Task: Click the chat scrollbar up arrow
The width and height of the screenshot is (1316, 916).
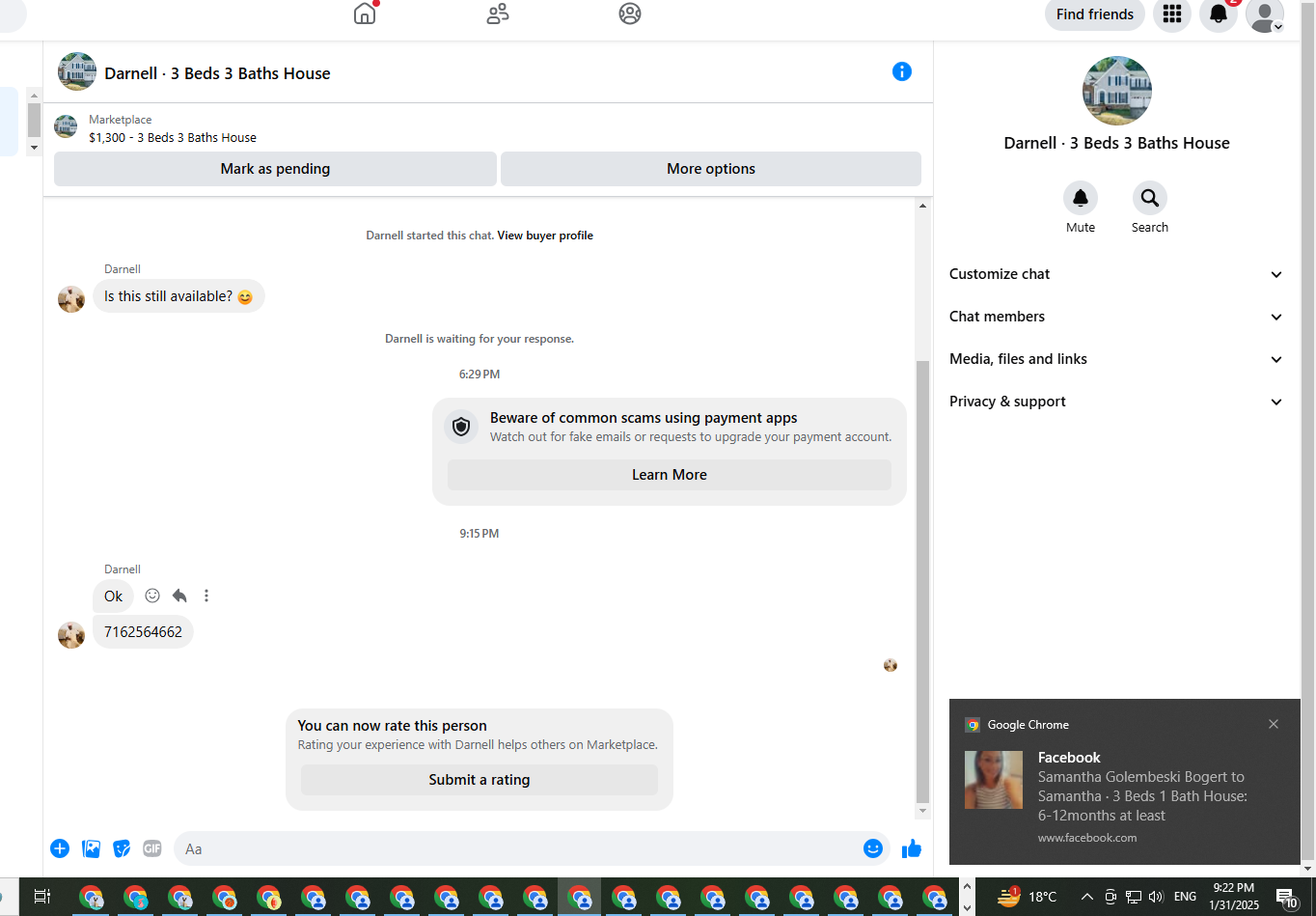Action: [922, 206]
